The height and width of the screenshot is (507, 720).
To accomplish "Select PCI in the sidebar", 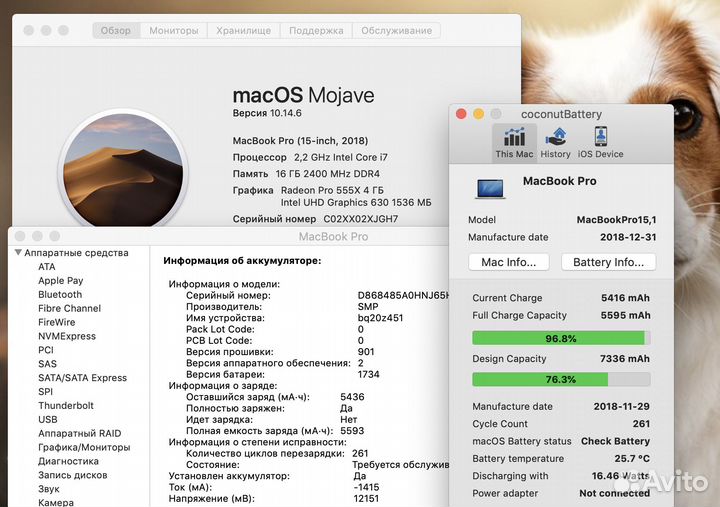I will click(46, 350).
